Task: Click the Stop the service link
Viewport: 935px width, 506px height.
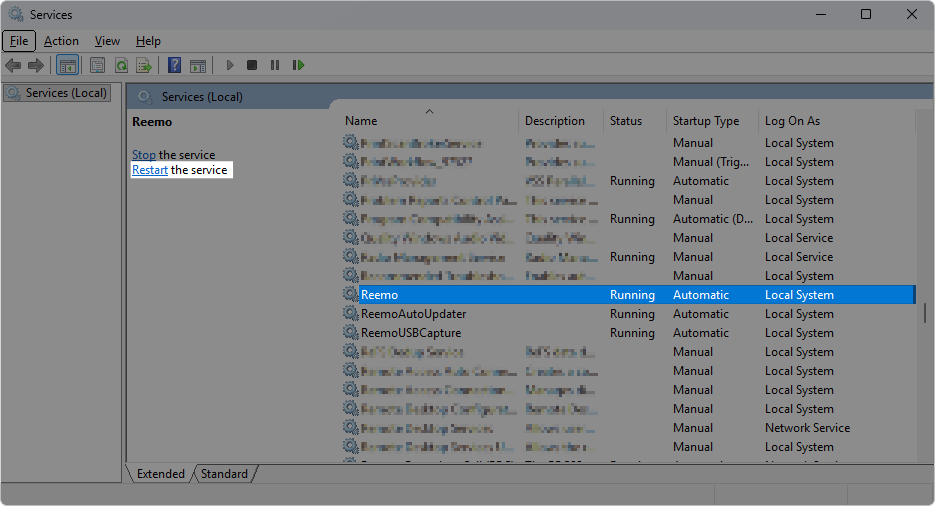Action: coord(144,155)
